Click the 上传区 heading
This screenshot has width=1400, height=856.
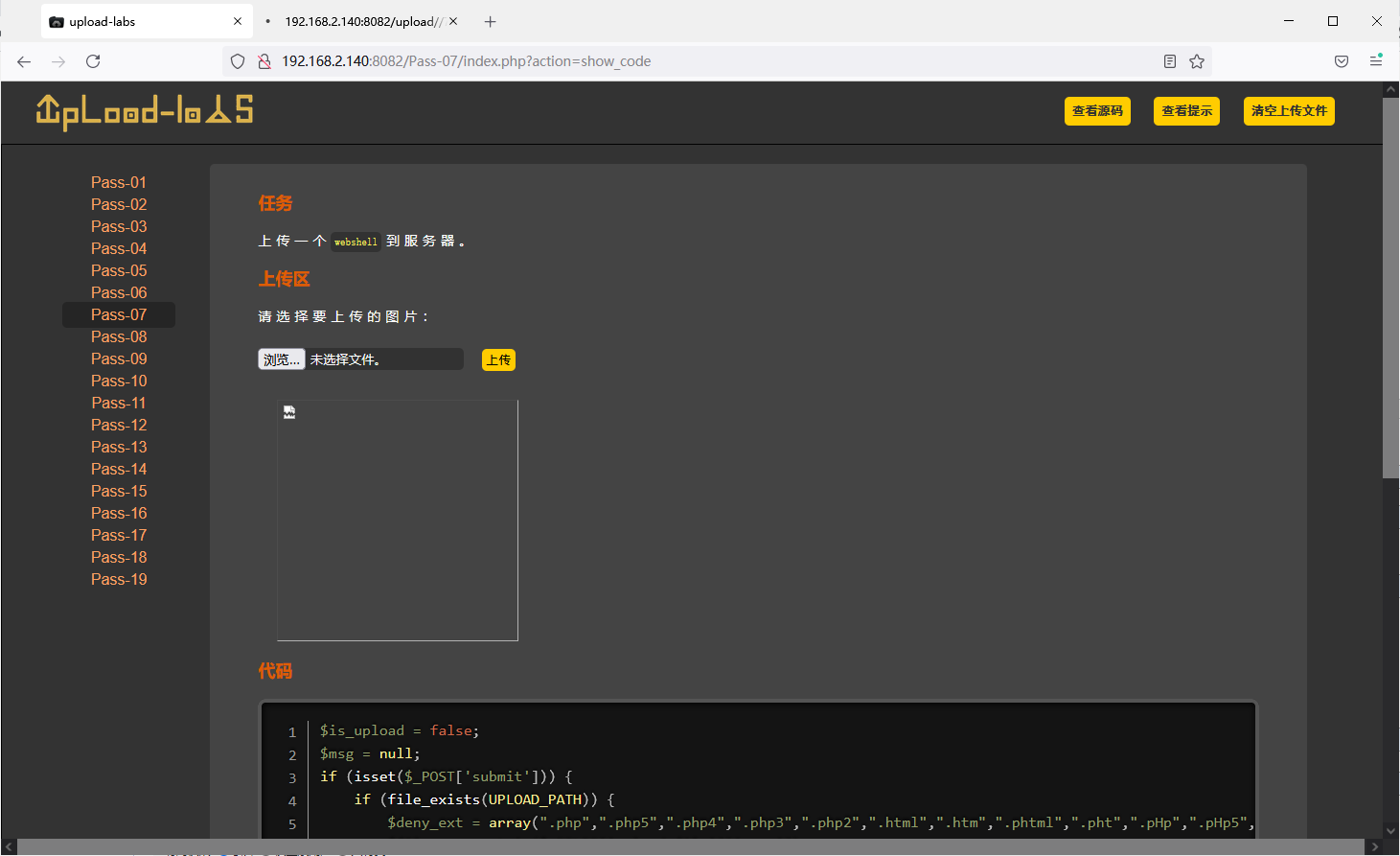click(x=284, y=279)
